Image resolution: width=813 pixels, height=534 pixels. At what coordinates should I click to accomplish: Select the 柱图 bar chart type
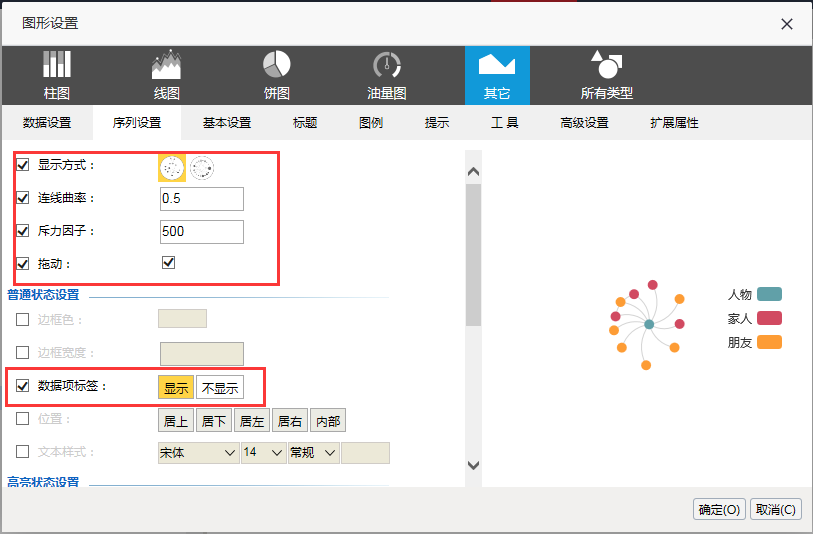[x=57, y=76]
